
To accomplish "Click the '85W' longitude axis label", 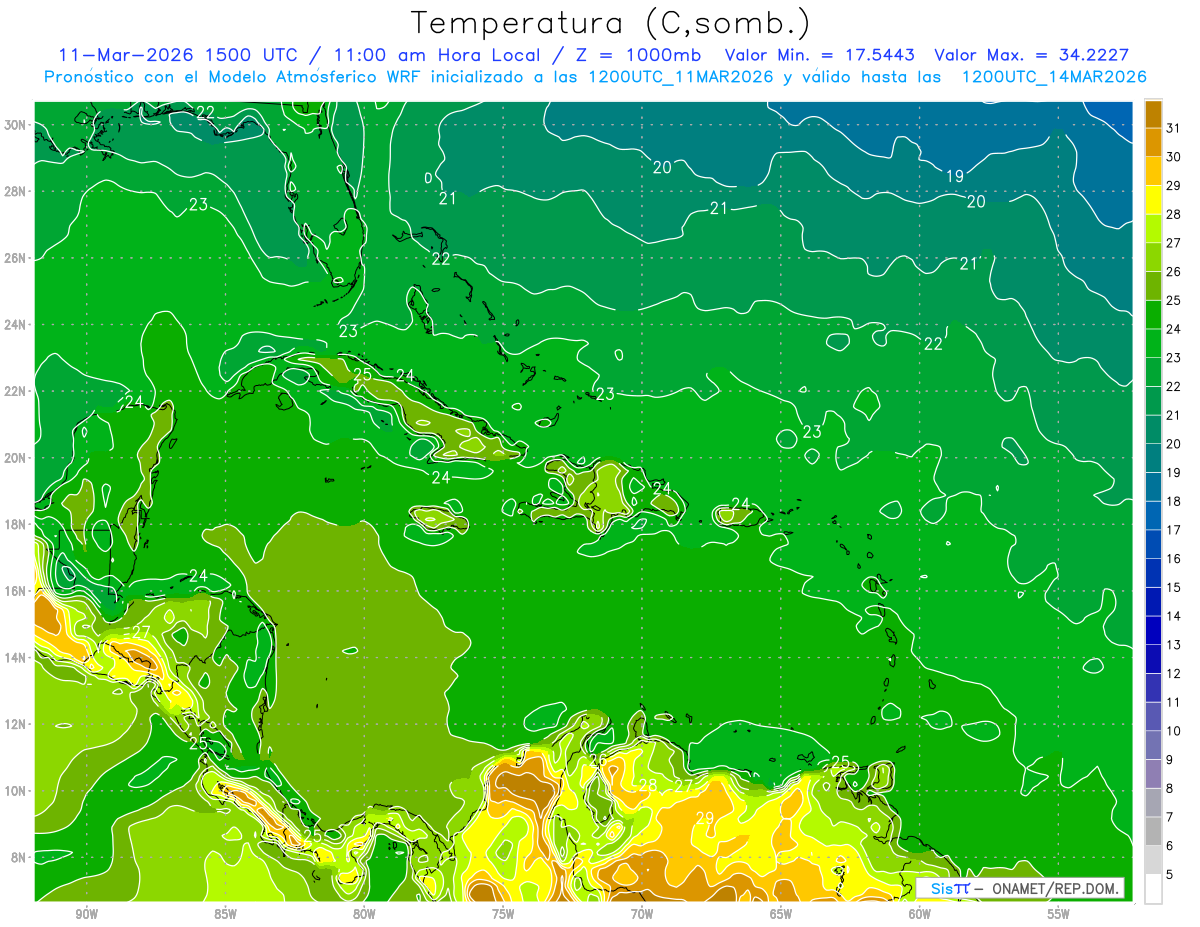I will click(225, 914).
